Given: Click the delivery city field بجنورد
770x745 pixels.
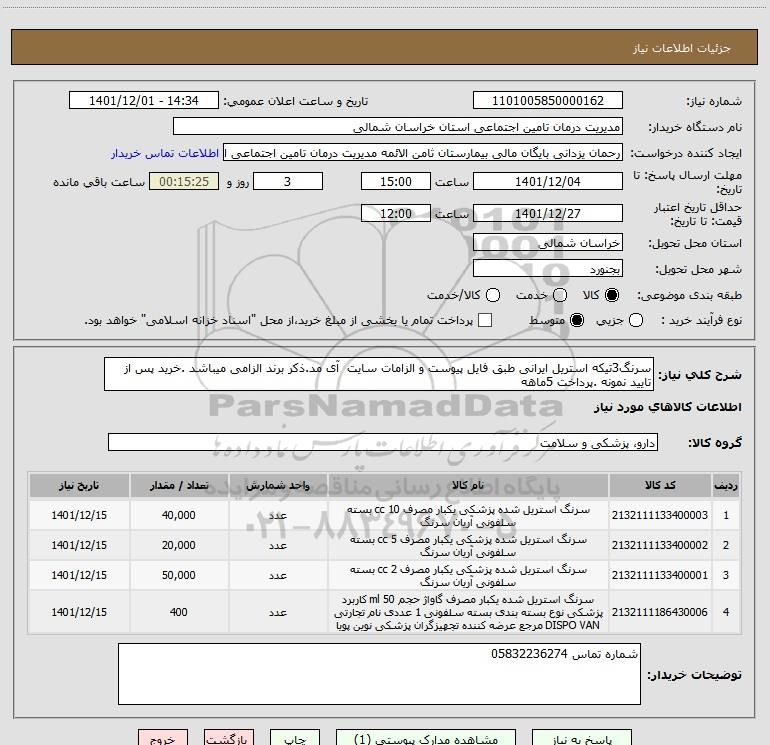Looking at the screenshot, I should point(548,269).
